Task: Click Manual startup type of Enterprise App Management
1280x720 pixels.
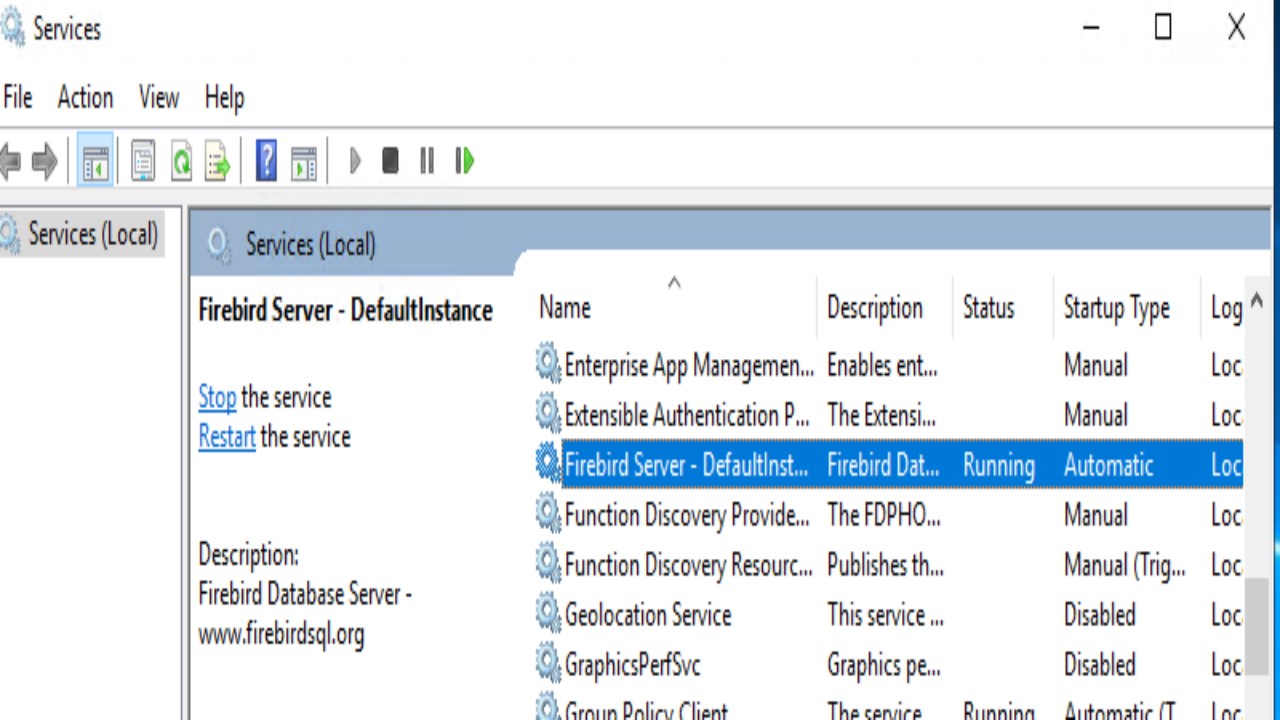Action: point(1096,365)
